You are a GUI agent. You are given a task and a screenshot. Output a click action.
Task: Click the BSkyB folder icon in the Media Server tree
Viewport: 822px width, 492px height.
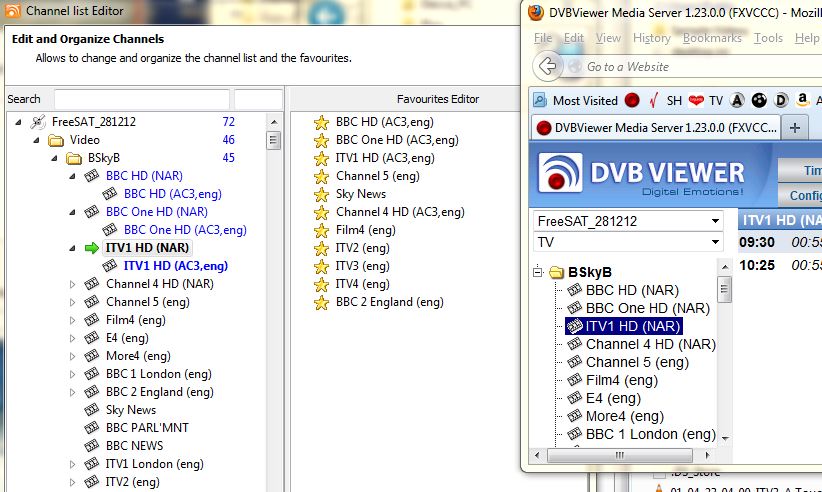556,272
